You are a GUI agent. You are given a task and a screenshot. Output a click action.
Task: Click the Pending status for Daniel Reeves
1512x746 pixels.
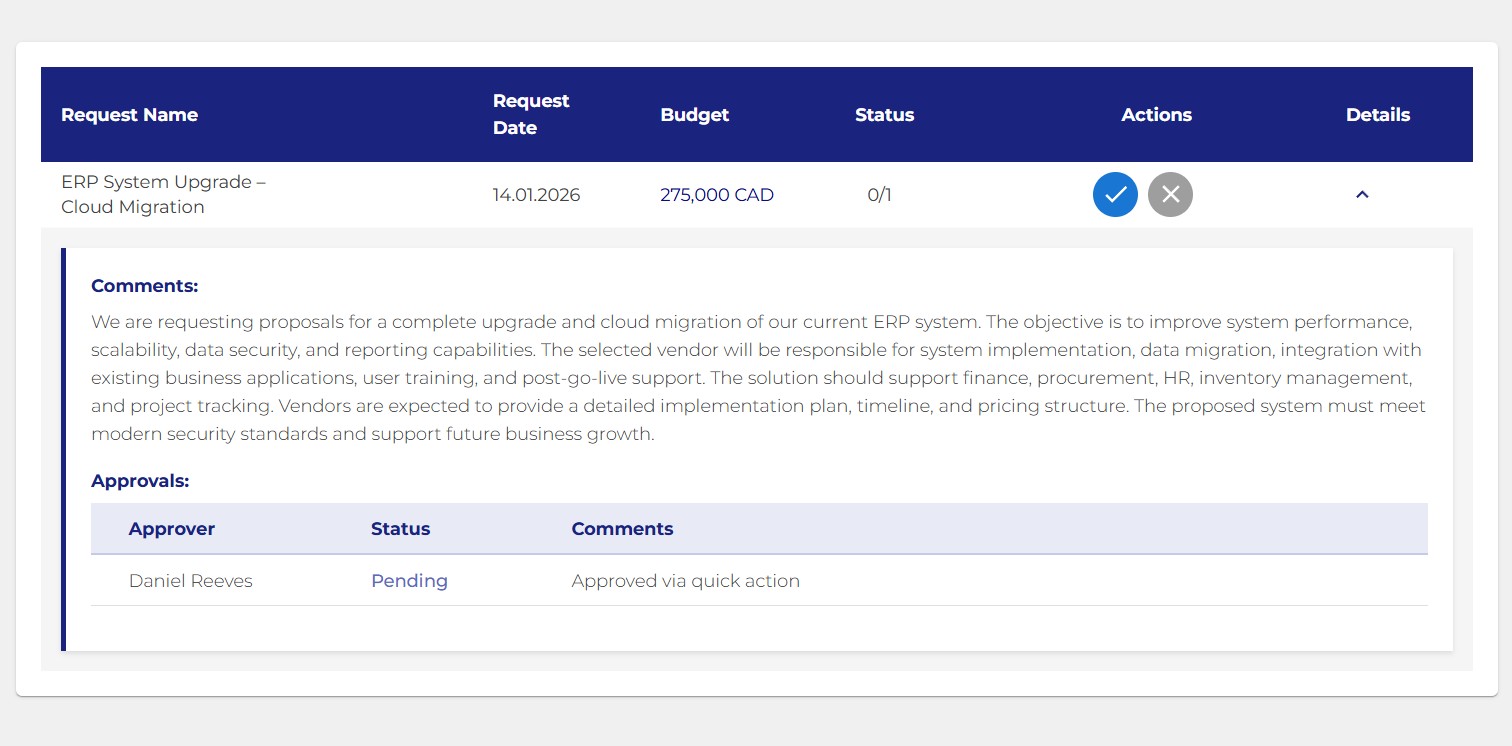pyautogui.click(x=409, y=581)
